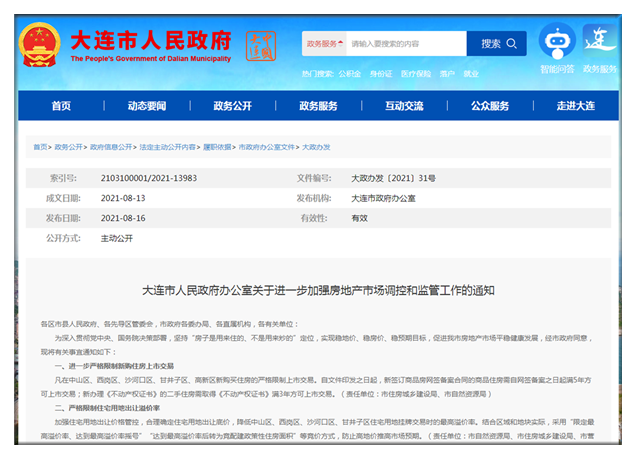The height and width of the screenshot is (459, 636).
Task: Expand the 政务服务 search category dropdown
Action: [323, 44]
